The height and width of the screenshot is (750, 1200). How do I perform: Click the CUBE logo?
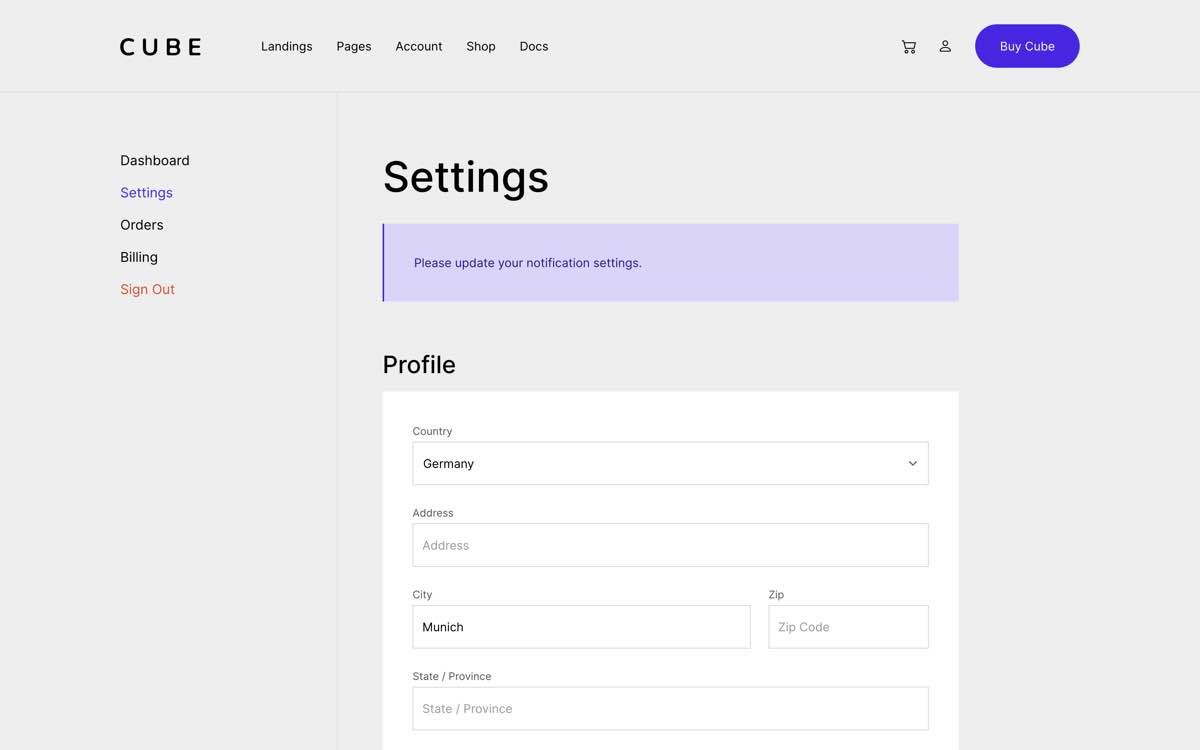pos(159,46)
